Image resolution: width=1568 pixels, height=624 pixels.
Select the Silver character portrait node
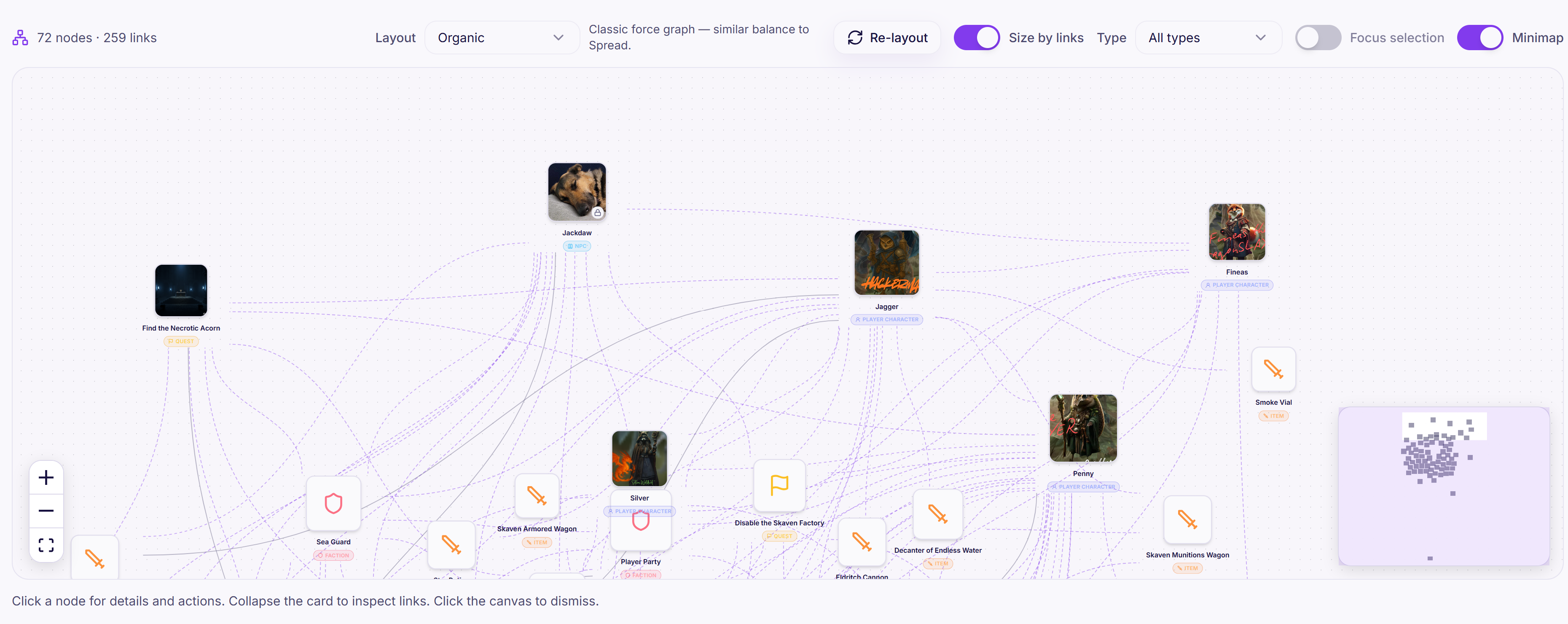click(639, 458)
